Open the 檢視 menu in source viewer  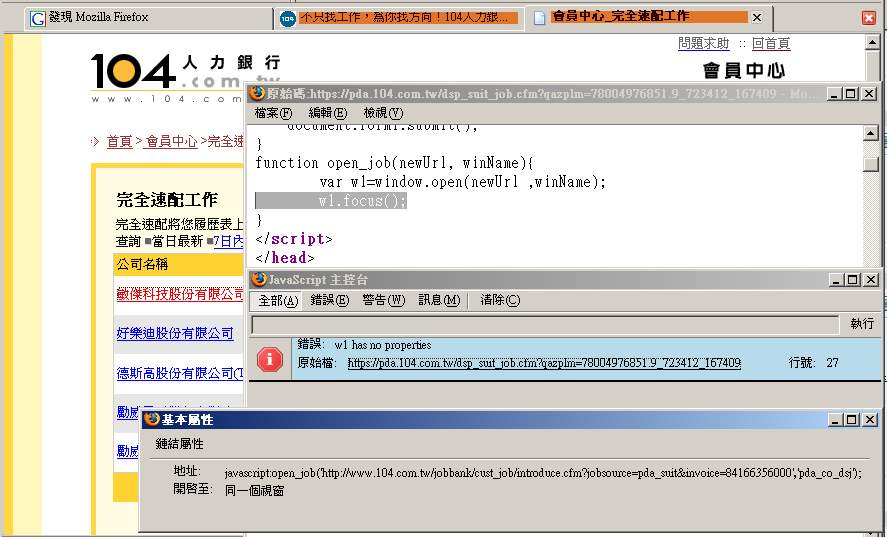pos(383,113)
